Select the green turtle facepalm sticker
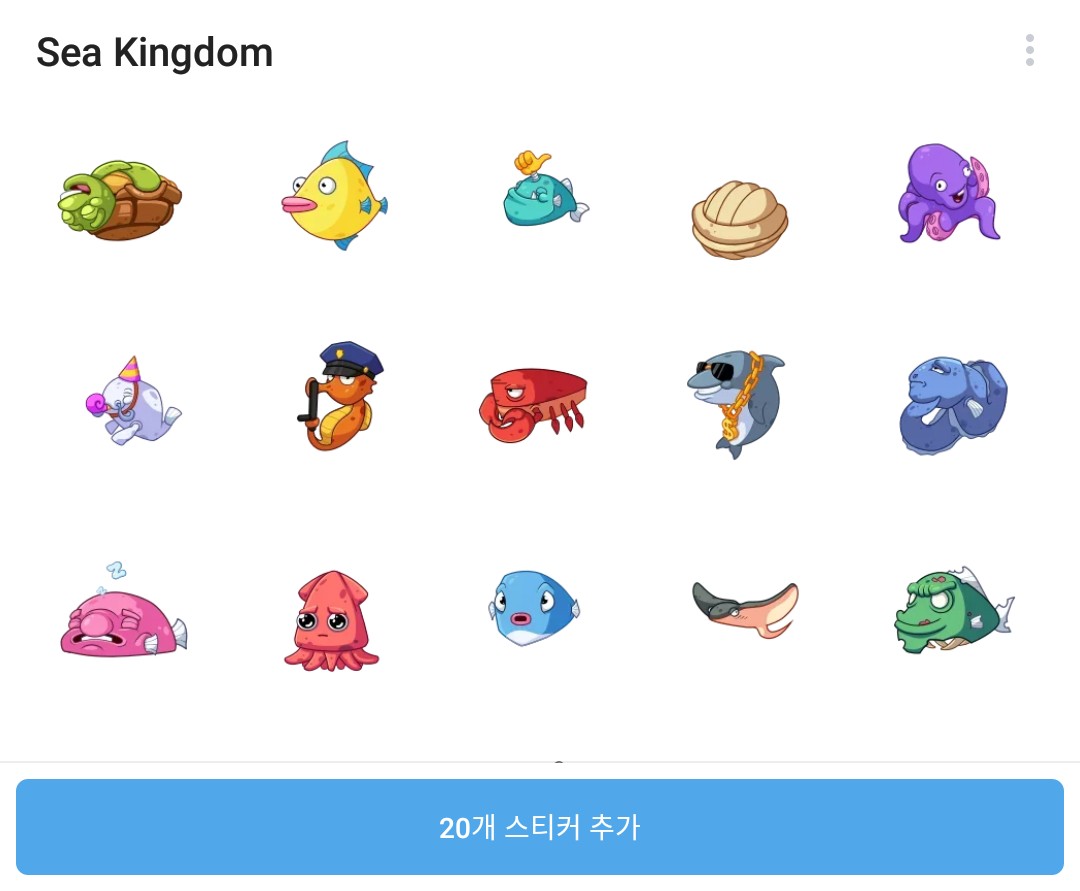1080x891 pixels. click(x=120, y=200)
